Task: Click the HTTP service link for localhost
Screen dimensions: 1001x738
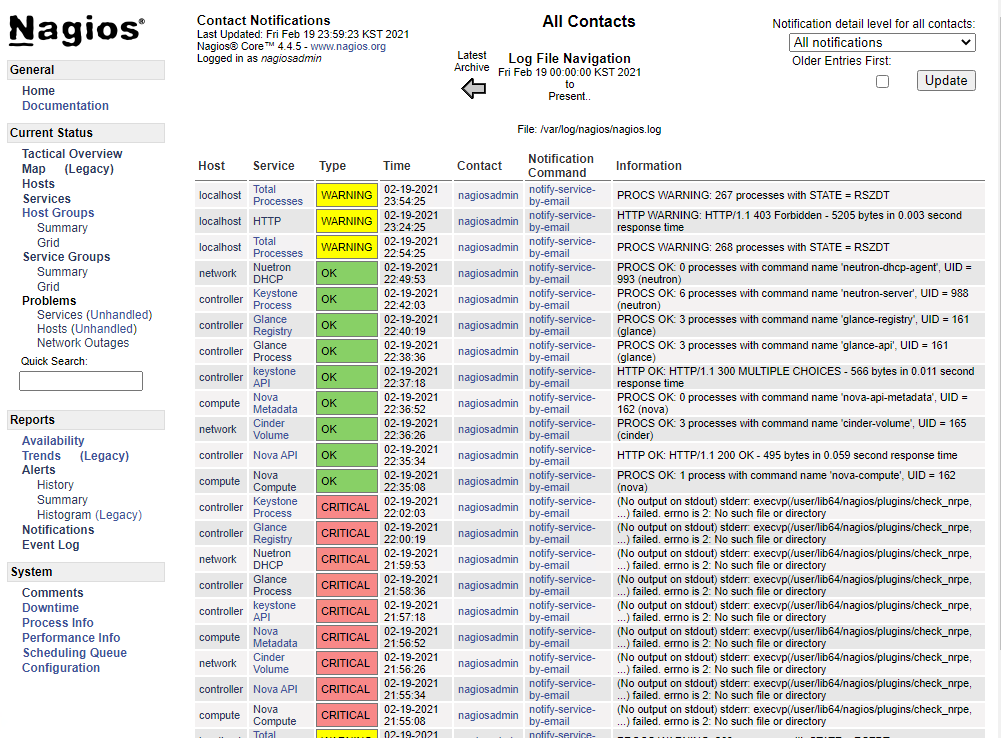Action: click(x=267, y=222)
